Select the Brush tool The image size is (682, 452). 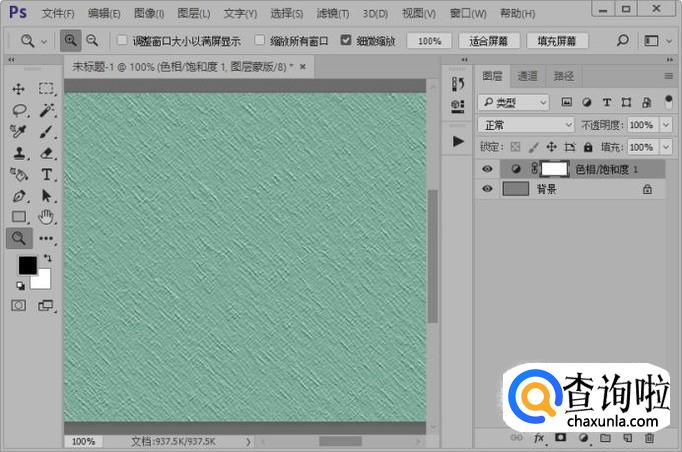46,131
